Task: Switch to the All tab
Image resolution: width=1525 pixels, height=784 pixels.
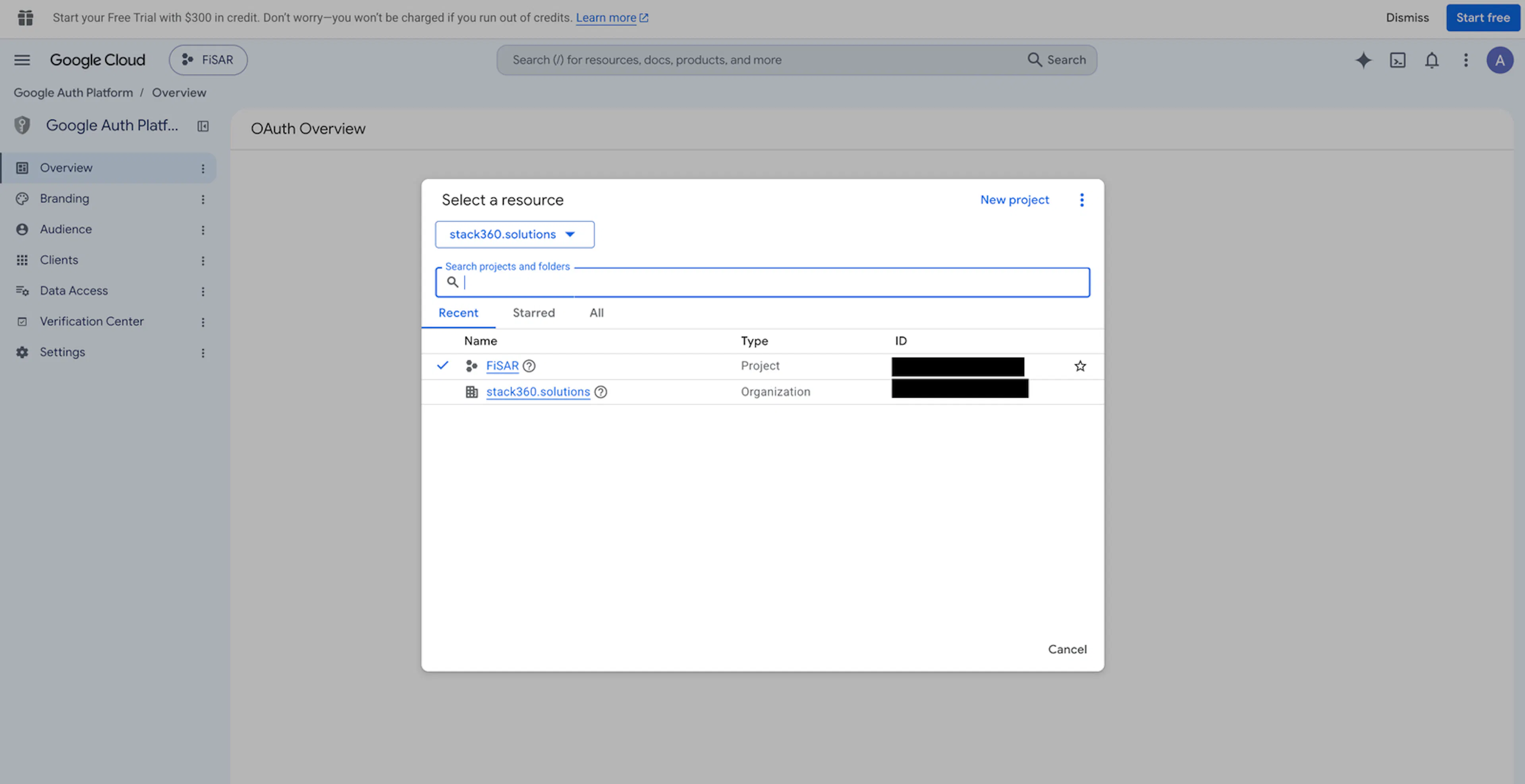Action: pos(597,313)
